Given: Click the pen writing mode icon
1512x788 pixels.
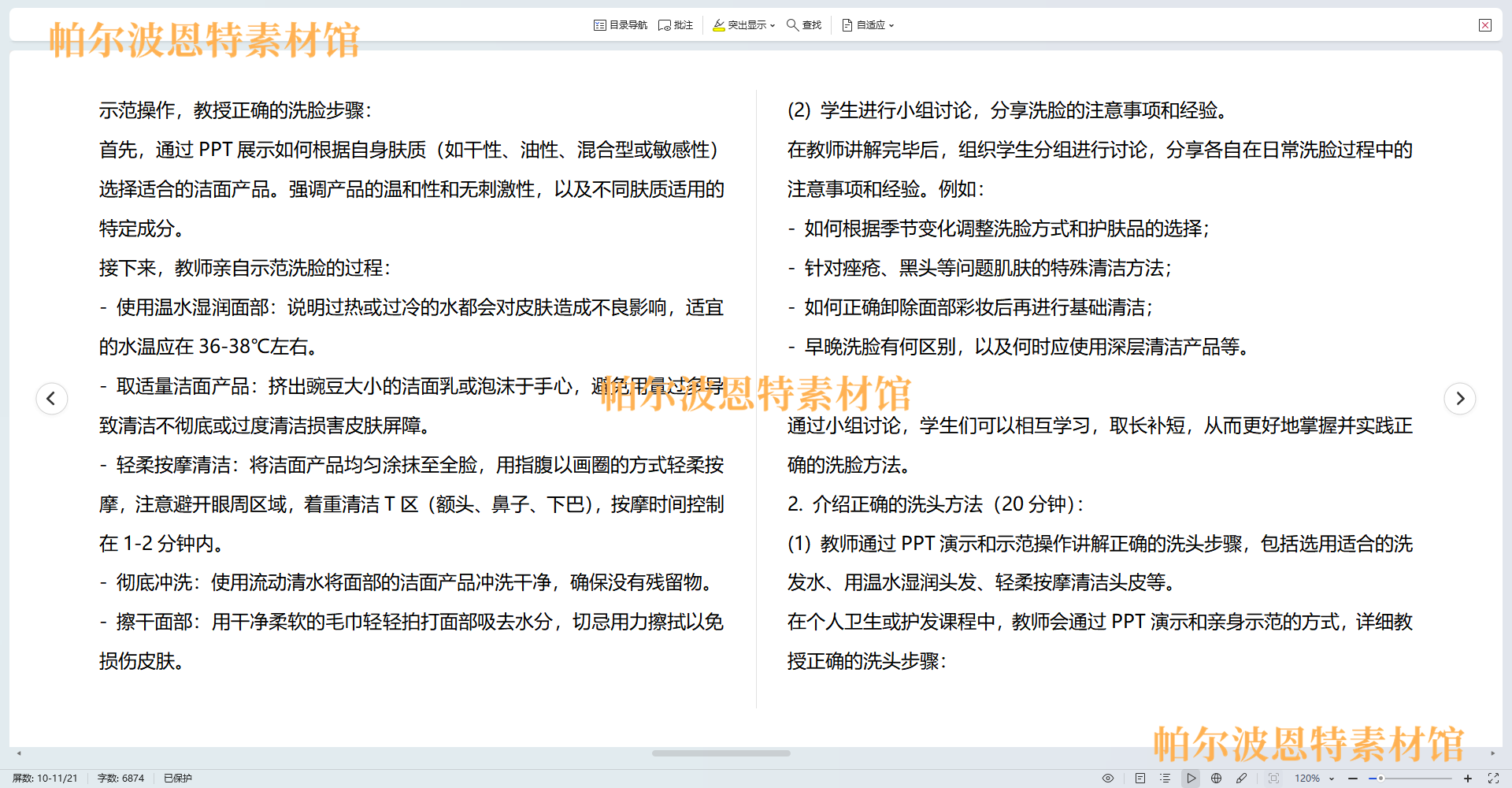Looking at the screenshot, I should coord(1242,778).
